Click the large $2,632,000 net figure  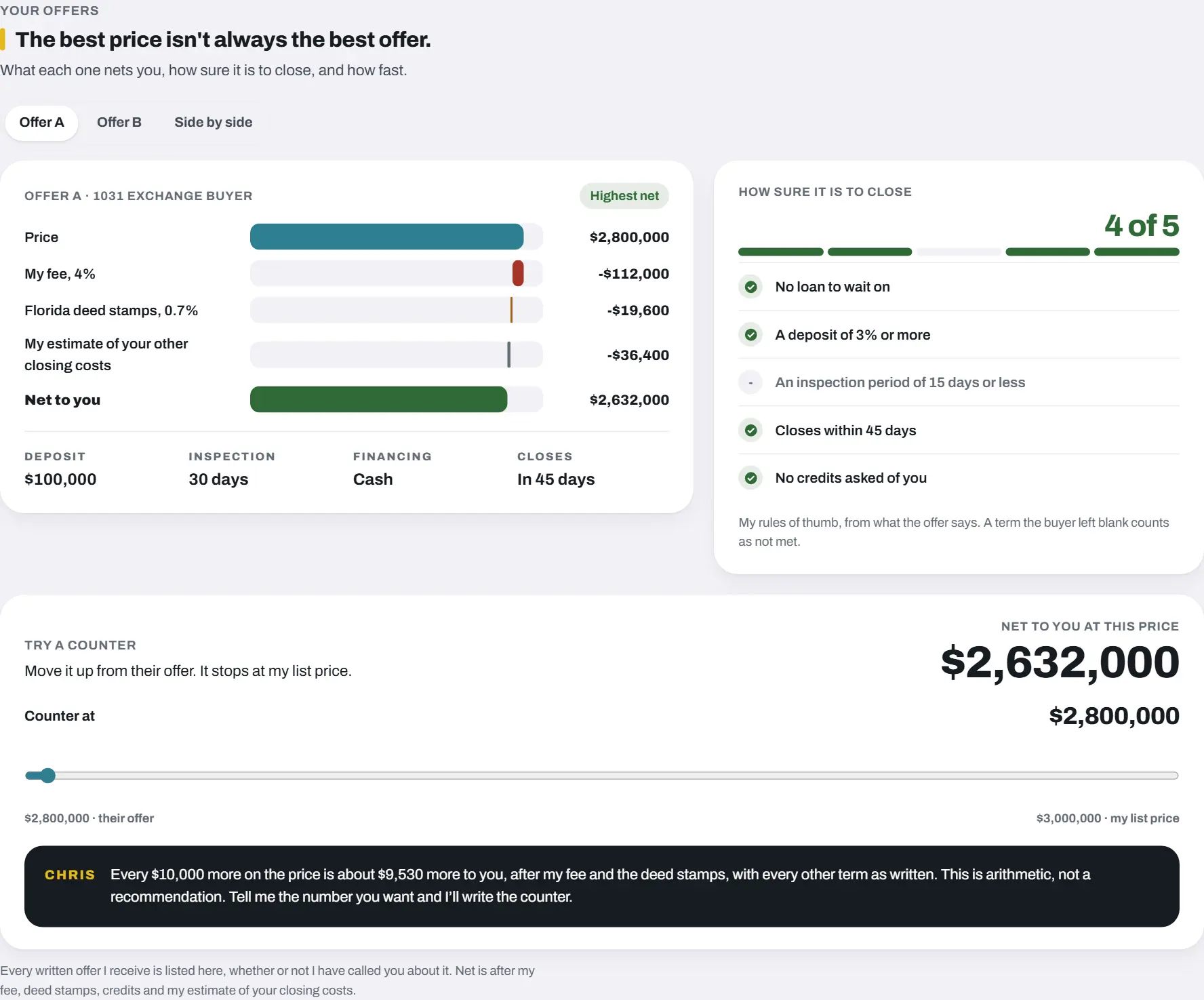coord(1060,662)
